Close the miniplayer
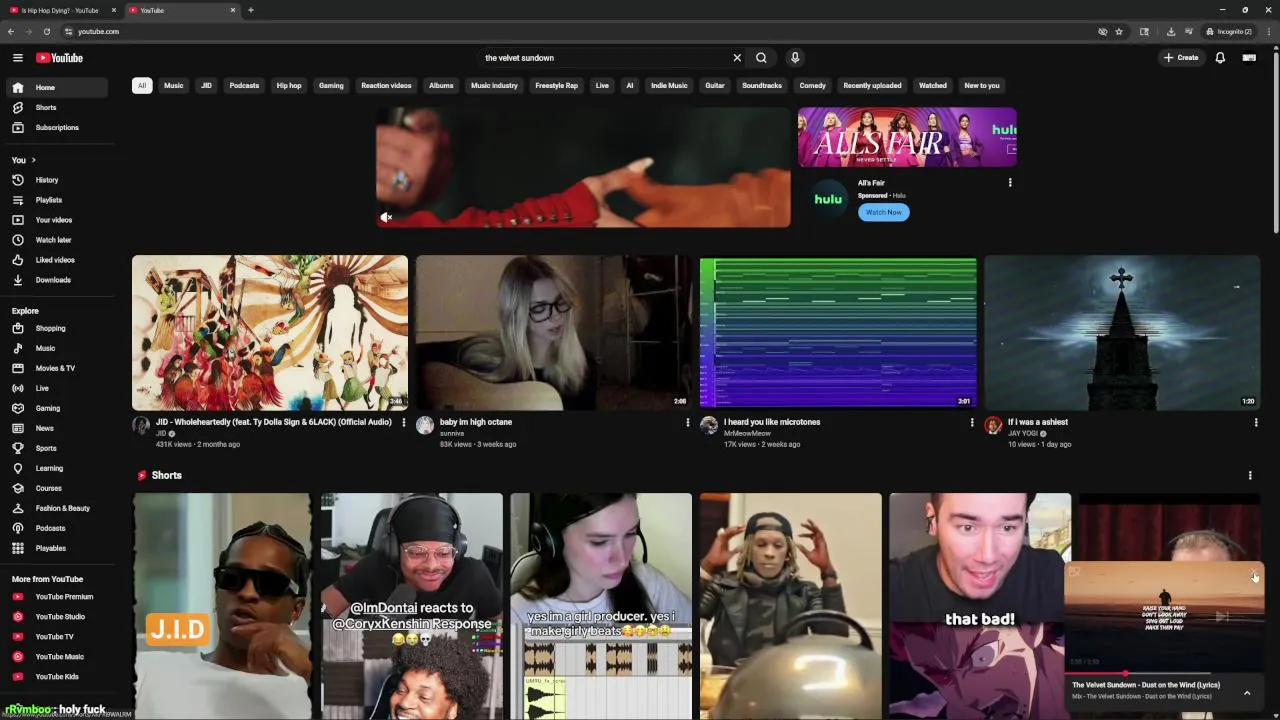Screen dimensions: 1280x720 (1254, 574)
